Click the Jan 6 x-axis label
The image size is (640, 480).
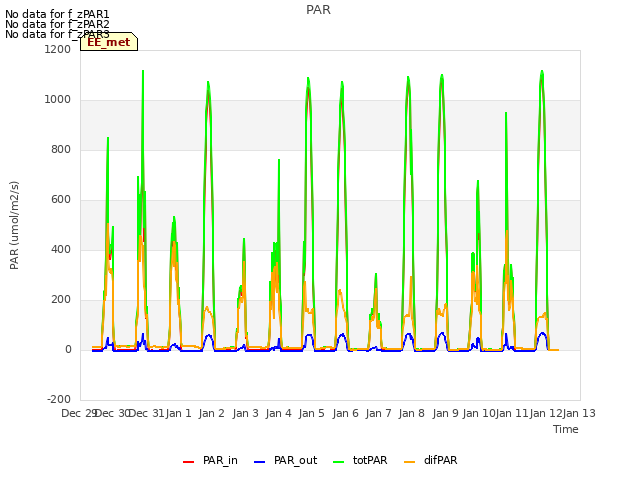coord(346,413)
